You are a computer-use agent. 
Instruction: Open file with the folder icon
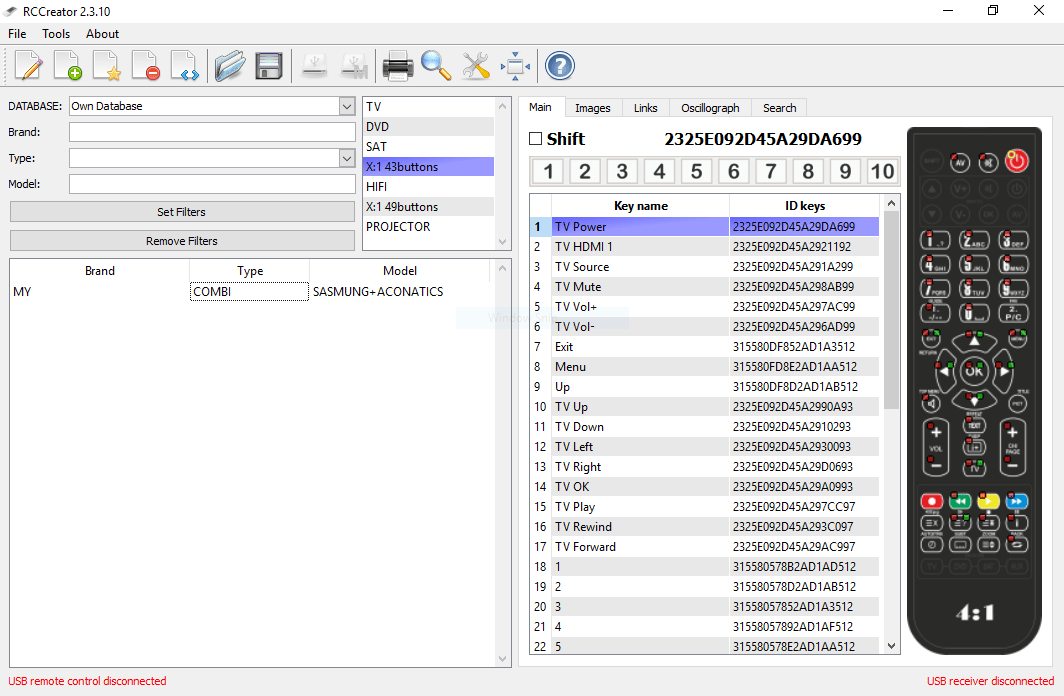click(230, 66)
